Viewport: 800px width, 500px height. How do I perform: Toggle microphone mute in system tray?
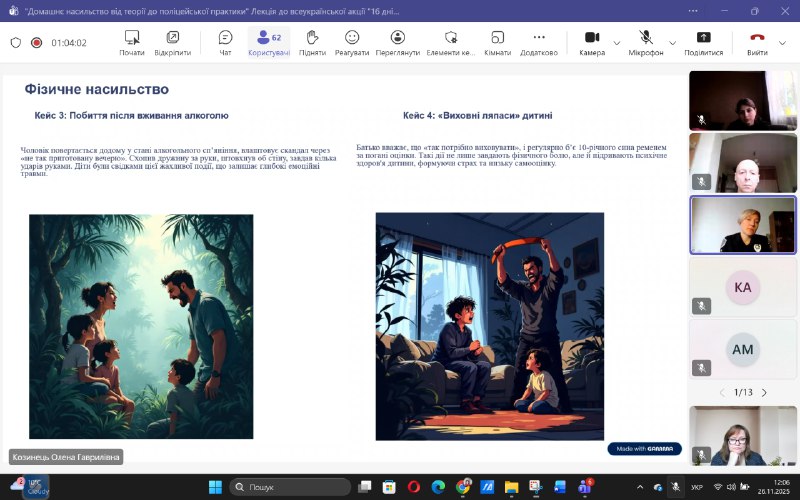tap(676, 487)
